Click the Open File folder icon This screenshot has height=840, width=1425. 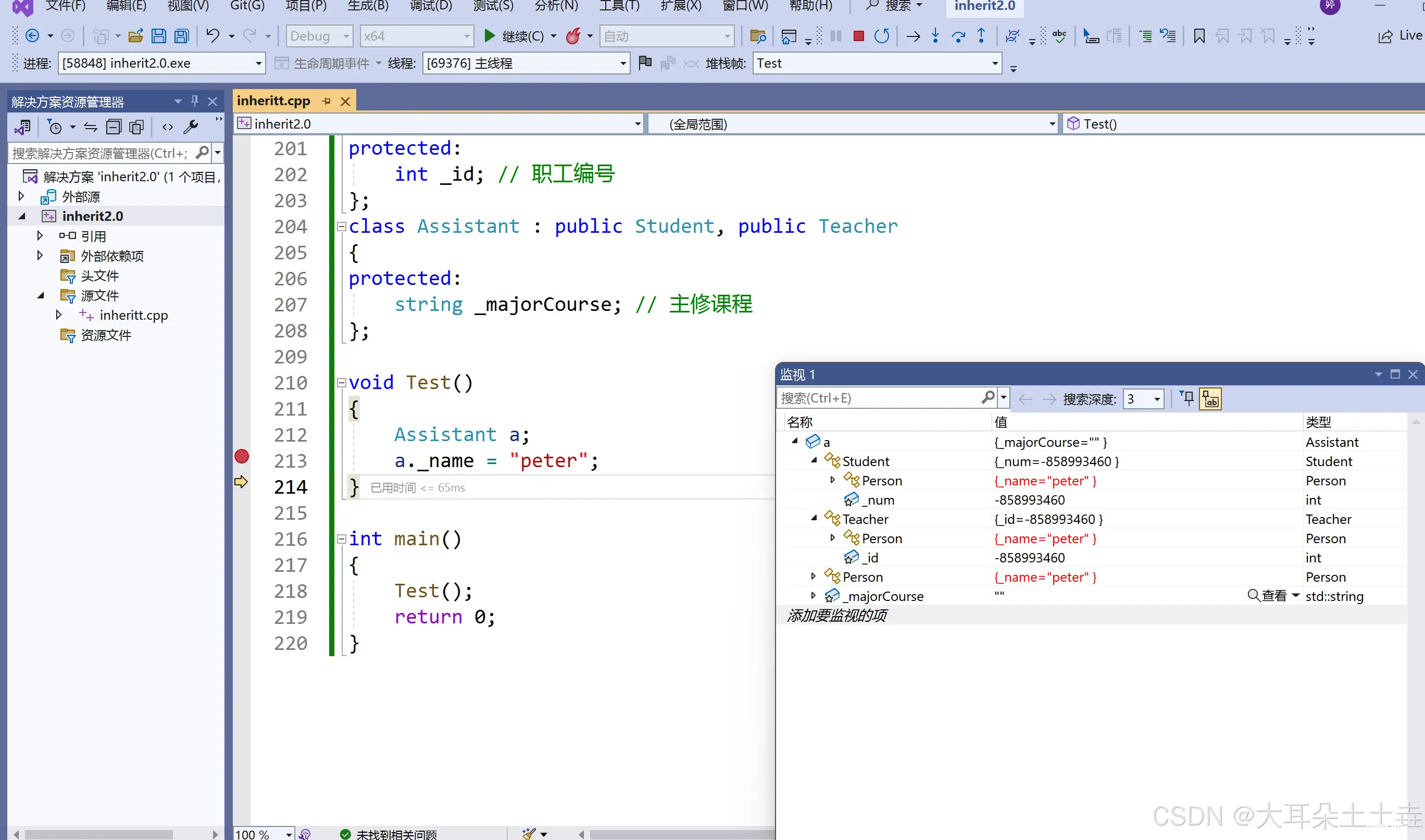pyautogui.click(x=136, y=36)
